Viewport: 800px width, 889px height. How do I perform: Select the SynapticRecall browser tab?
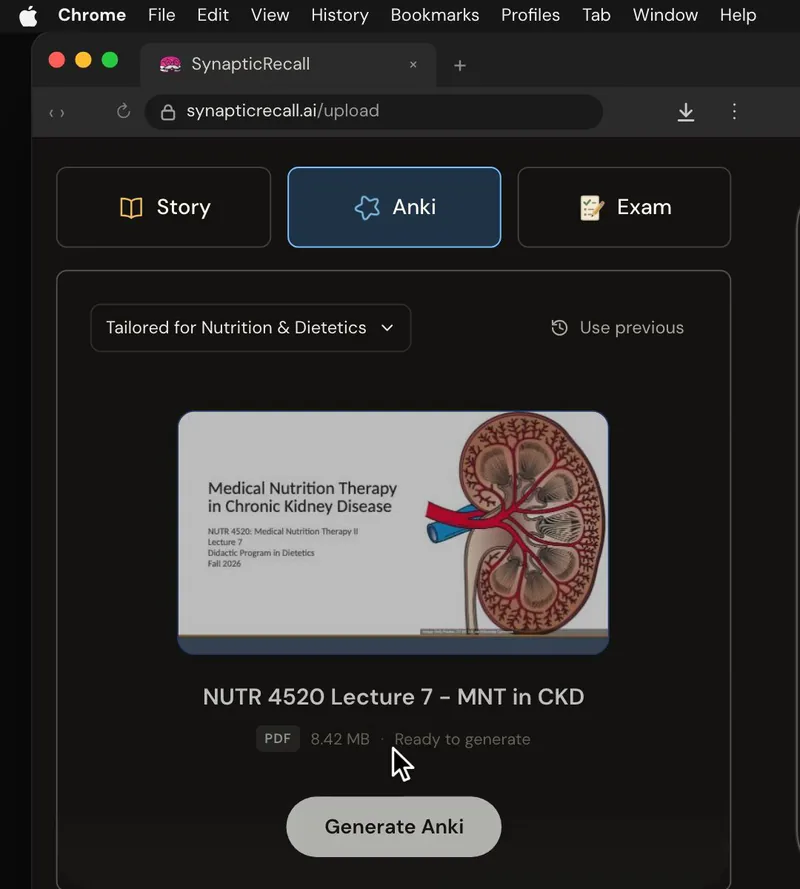tap(288, 65)
